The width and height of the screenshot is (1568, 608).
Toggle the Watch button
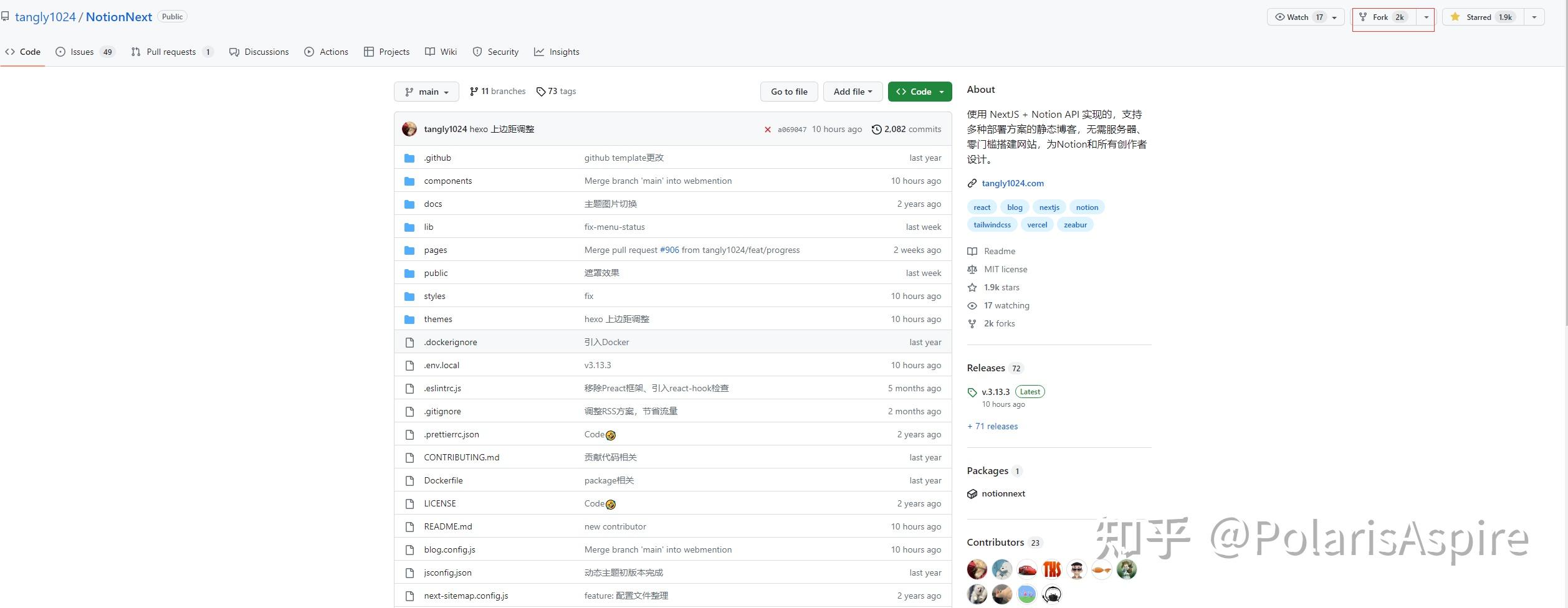(x=1305, y=17)
